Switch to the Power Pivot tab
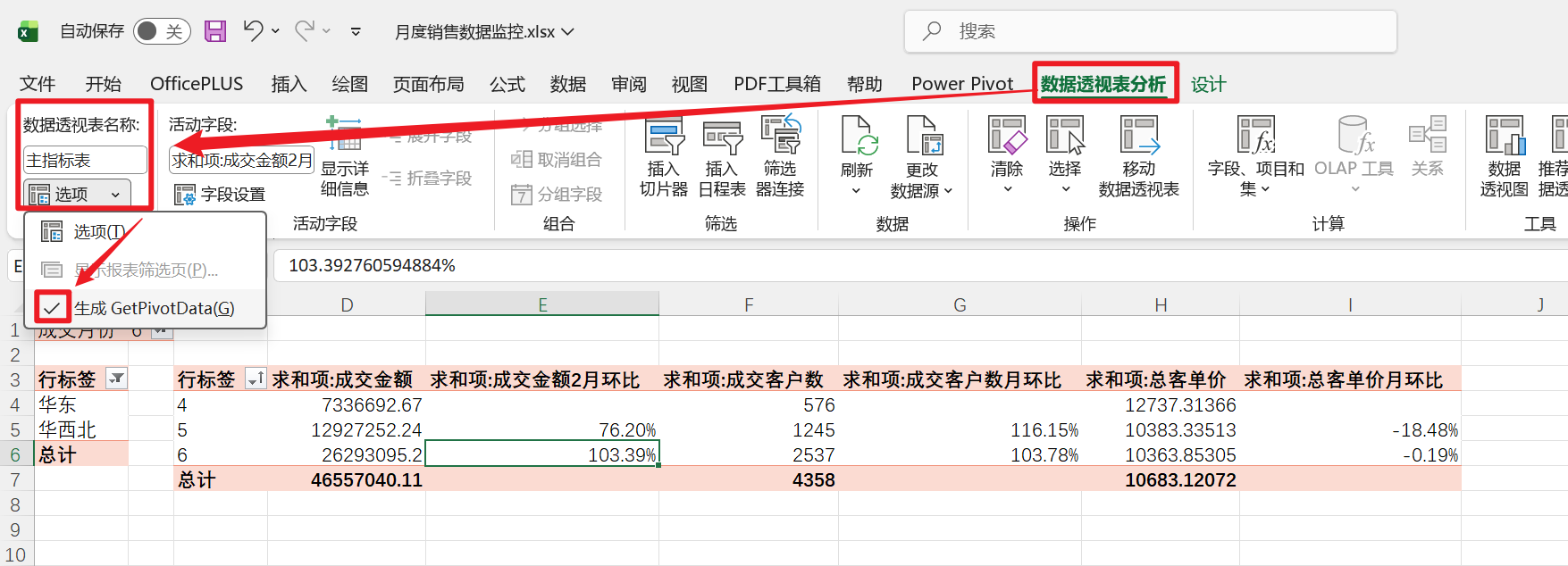1568x566 pixels. tap(962, 84)
